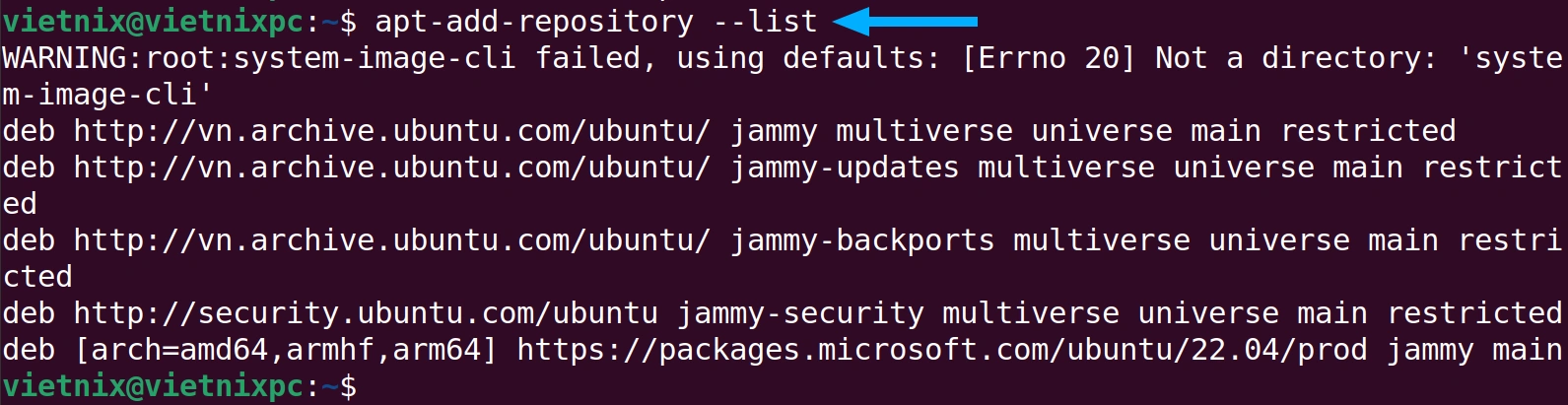Open the packages.microsoft.com repository URL

(x=942, y=350)
